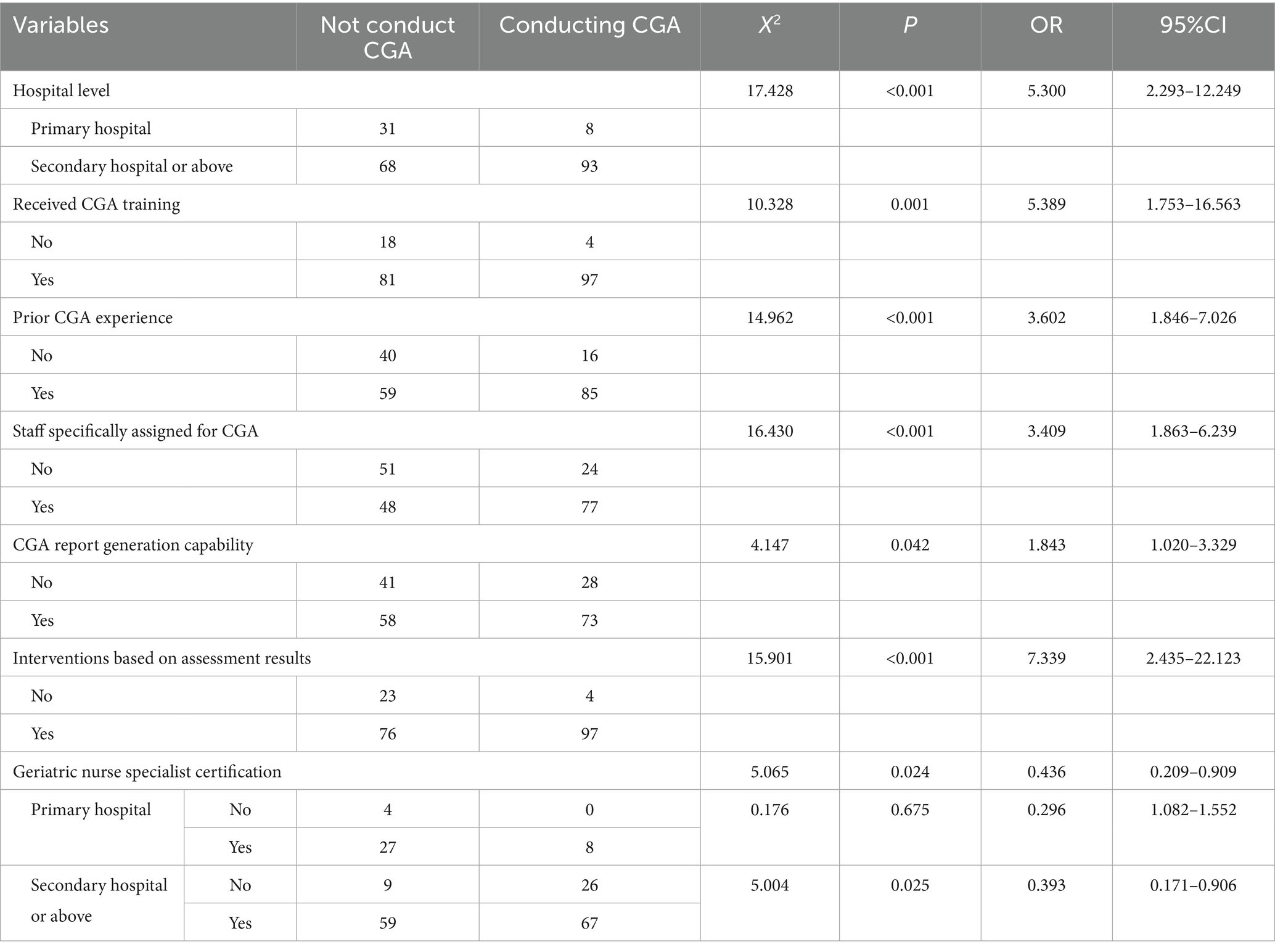
Task: Click the Not conduct CGA column header
Action: point(387,37)
